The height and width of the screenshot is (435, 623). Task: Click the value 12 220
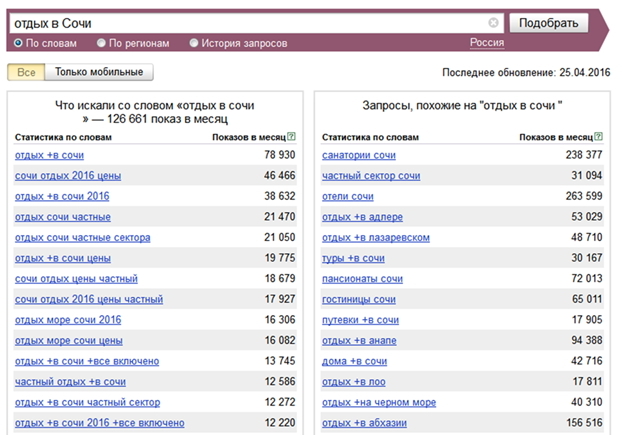280,423
